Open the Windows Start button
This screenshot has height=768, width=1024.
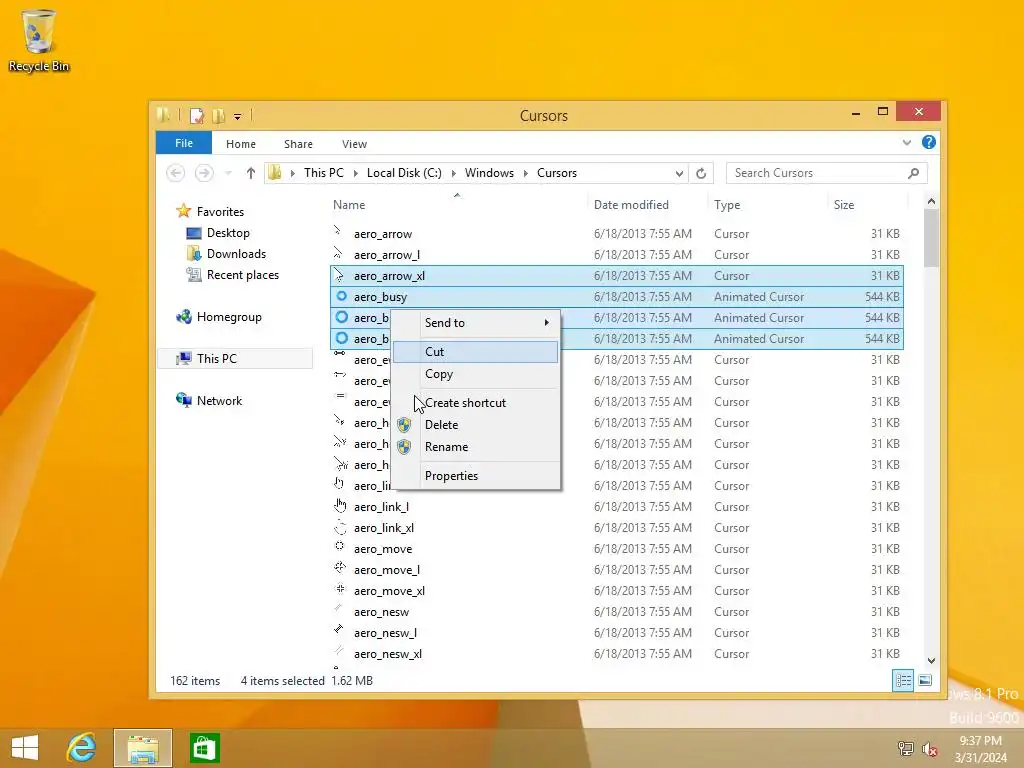[25, 748]
